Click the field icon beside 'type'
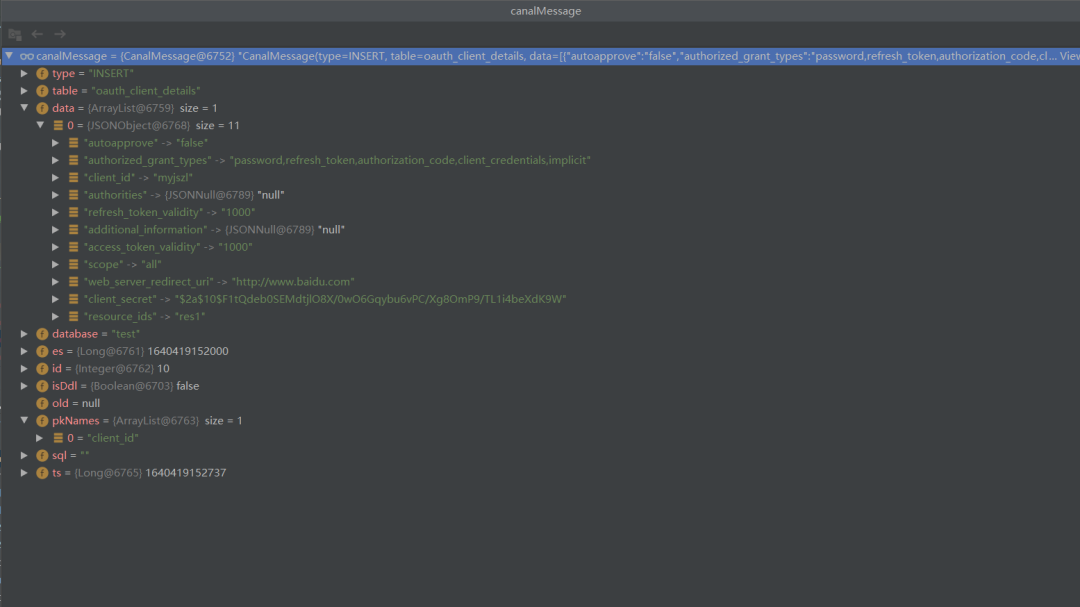 pyautogui.click(x=42, y=73)
